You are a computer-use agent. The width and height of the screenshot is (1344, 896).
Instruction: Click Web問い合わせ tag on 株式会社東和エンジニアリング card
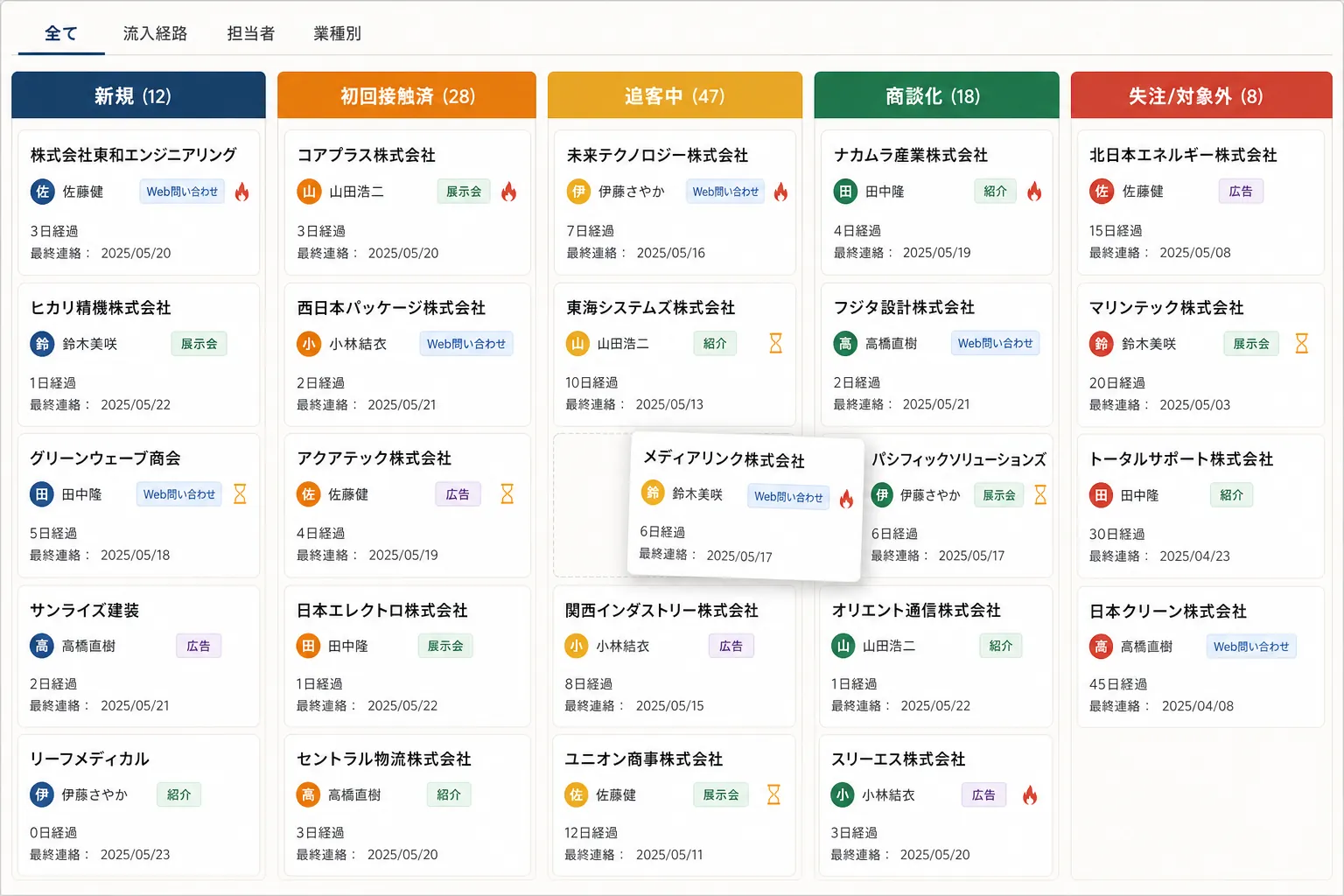tap(182, 192)
